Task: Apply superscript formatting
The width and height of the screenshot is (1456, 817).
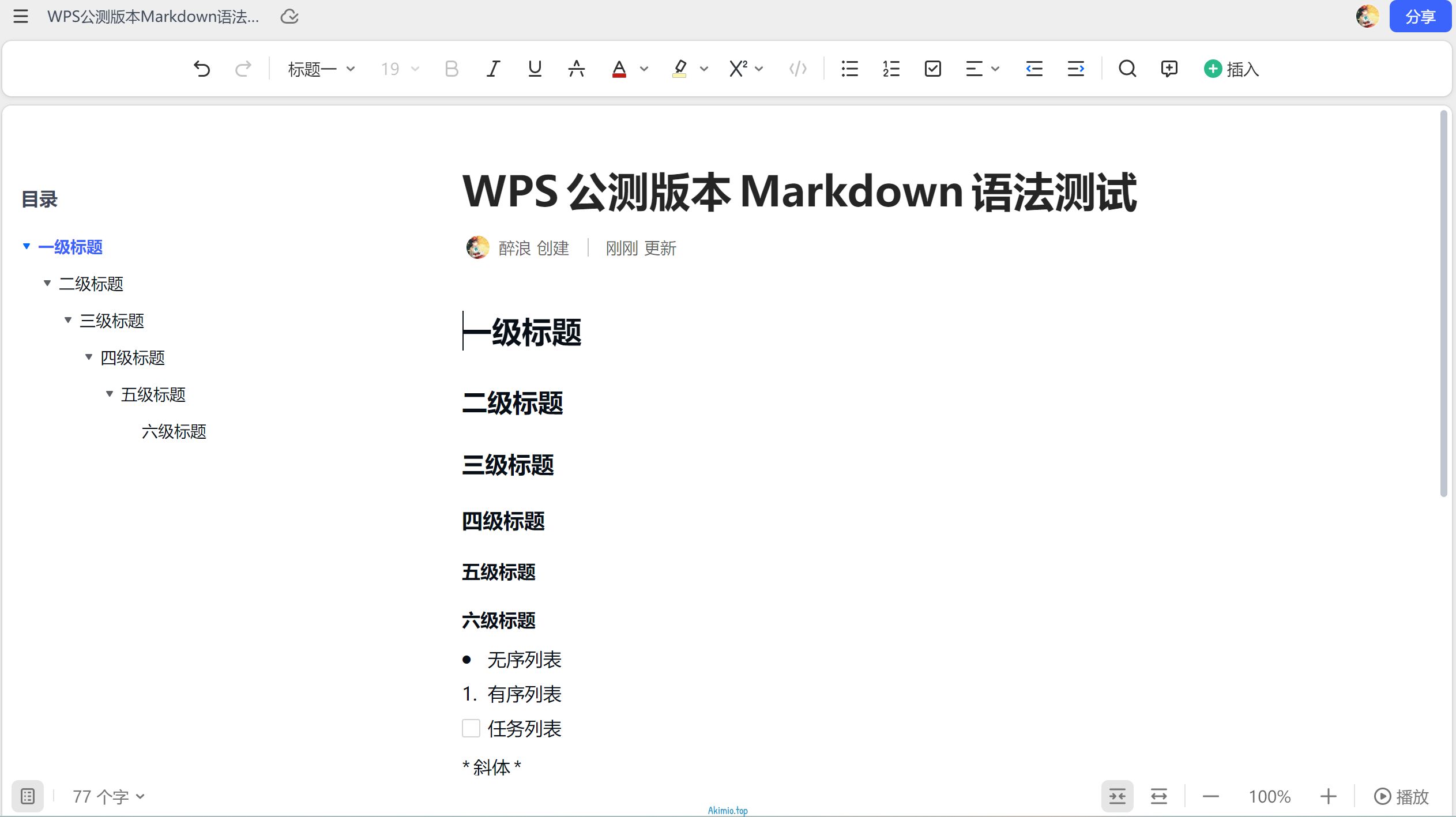Action: point(738,69)
